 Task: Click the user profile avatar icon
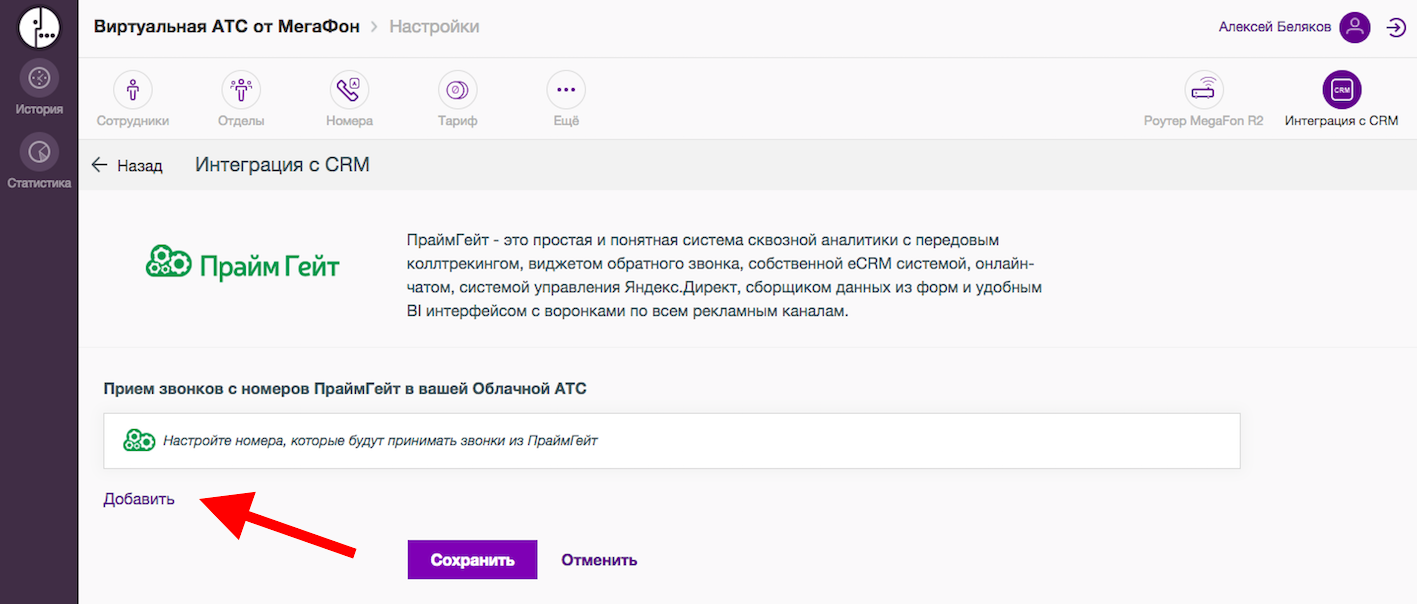(x=1355, y=27)
